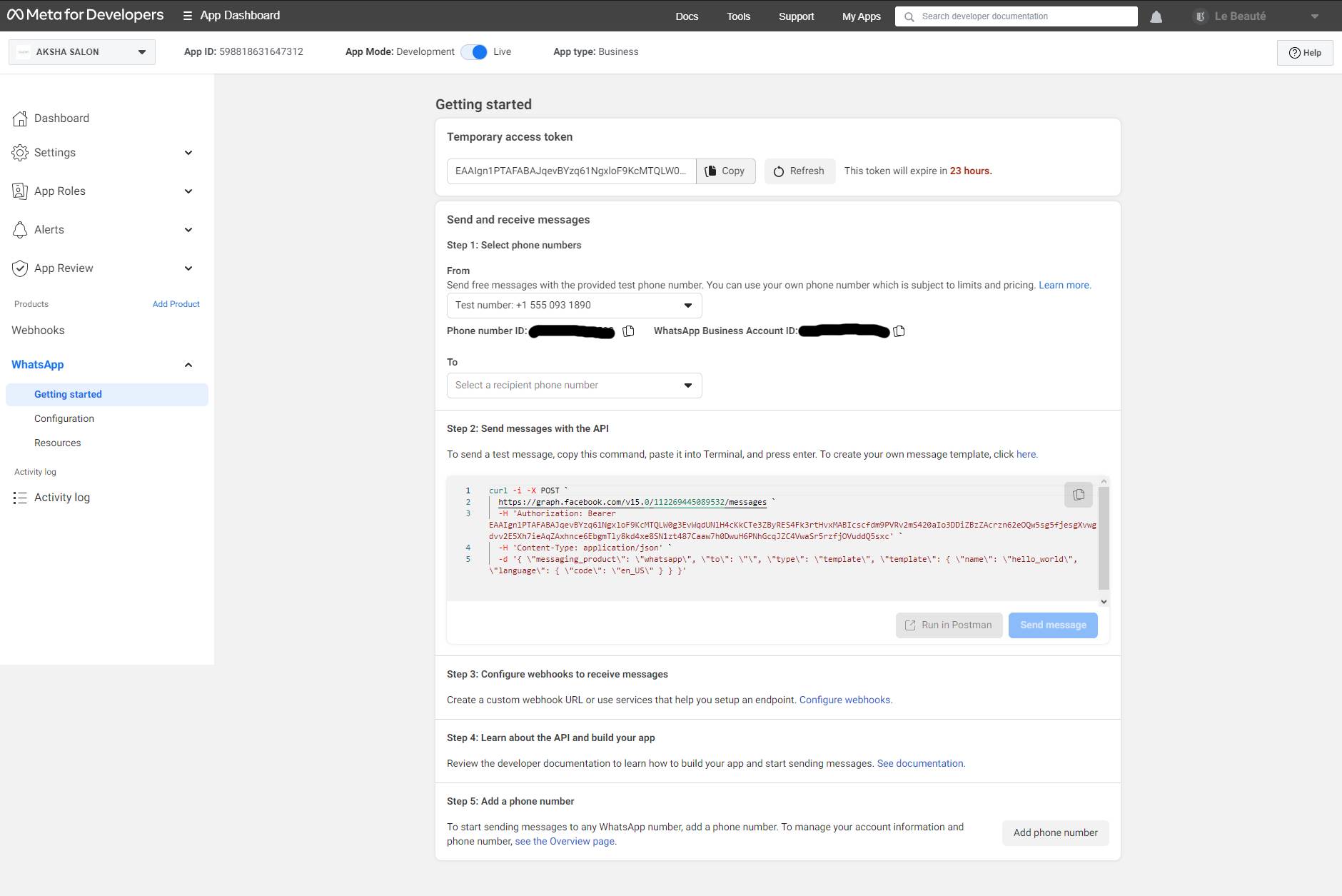Image resolution: width=1342 pixels, height=896 pixels.
Task: Open the Learn more link
Action: click(x=1065, y=286)
